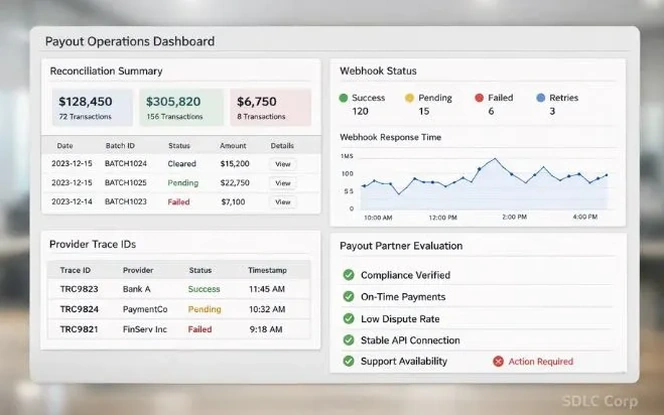Viewport: 664px width, 415px height.
Task: Click the On-Time Payments item
Action: 403,297
